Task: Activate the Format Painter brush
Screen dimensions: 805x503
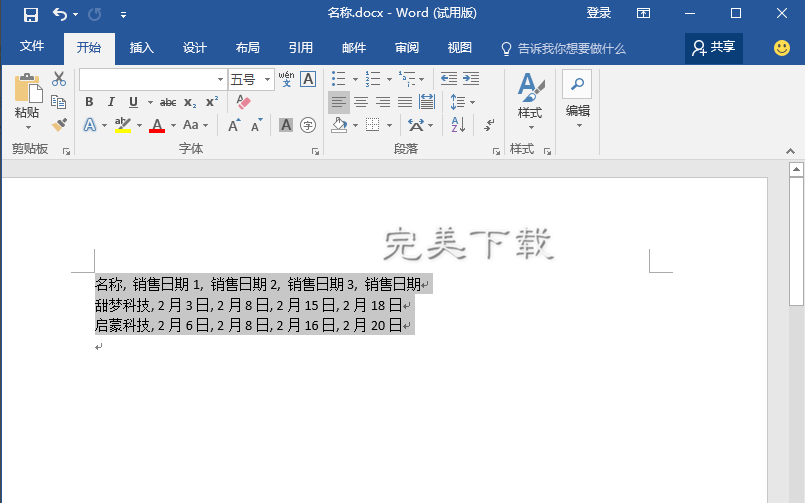Action: 59,124
